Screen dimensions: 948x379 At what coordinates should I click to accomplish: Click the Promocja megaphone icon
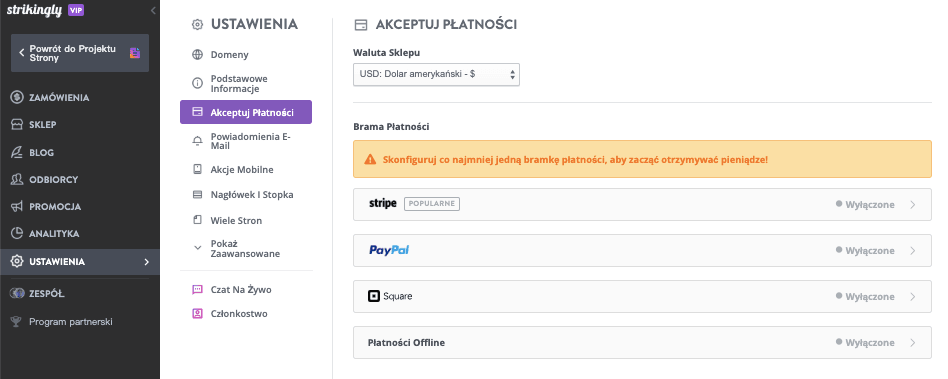tap(17, 207)
